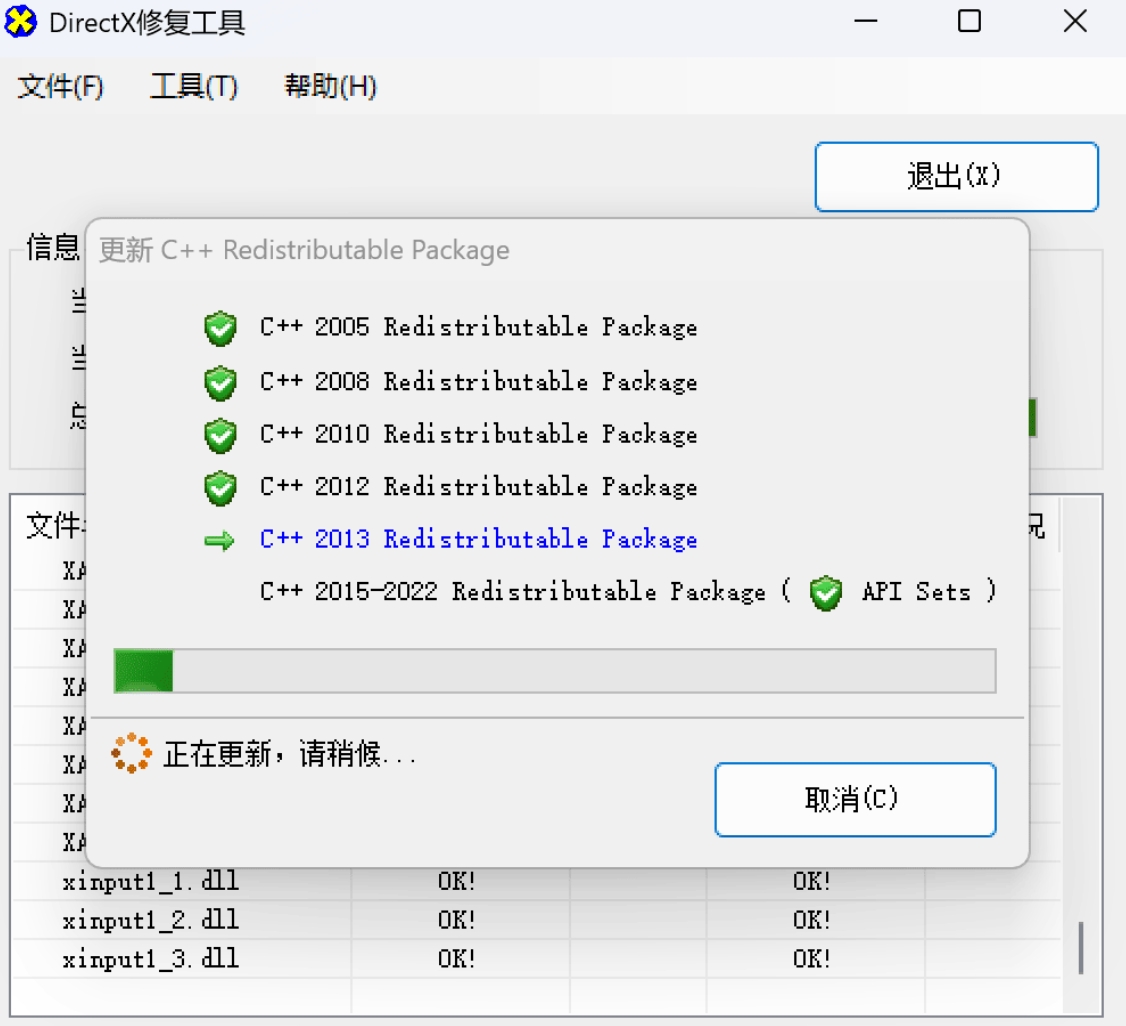Viewport: 1126px width, 1026px height.
Task: Click green shield beside C++ 2010 package
Action: tap(220, 435)
